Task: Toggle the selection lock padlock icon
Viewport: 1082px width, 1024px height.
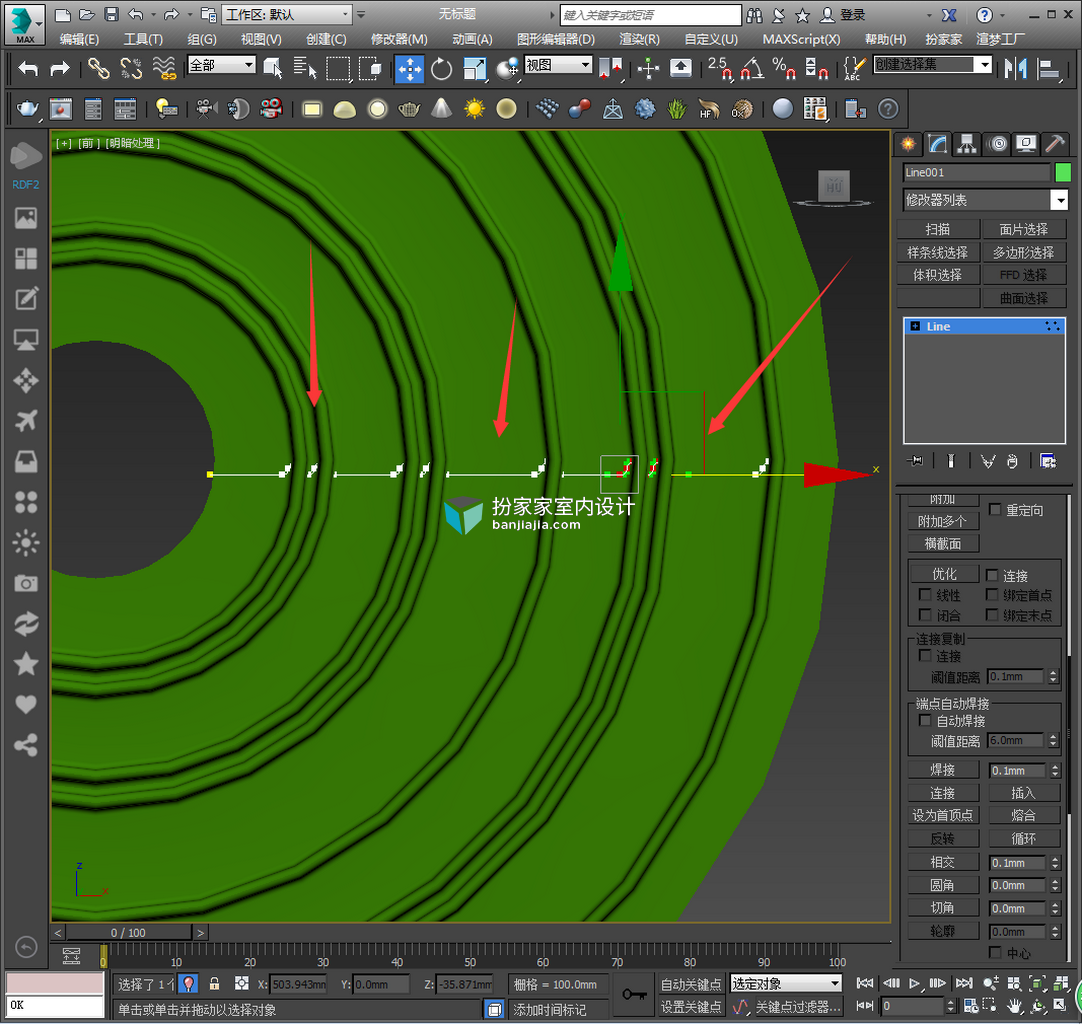Action: 214,983
